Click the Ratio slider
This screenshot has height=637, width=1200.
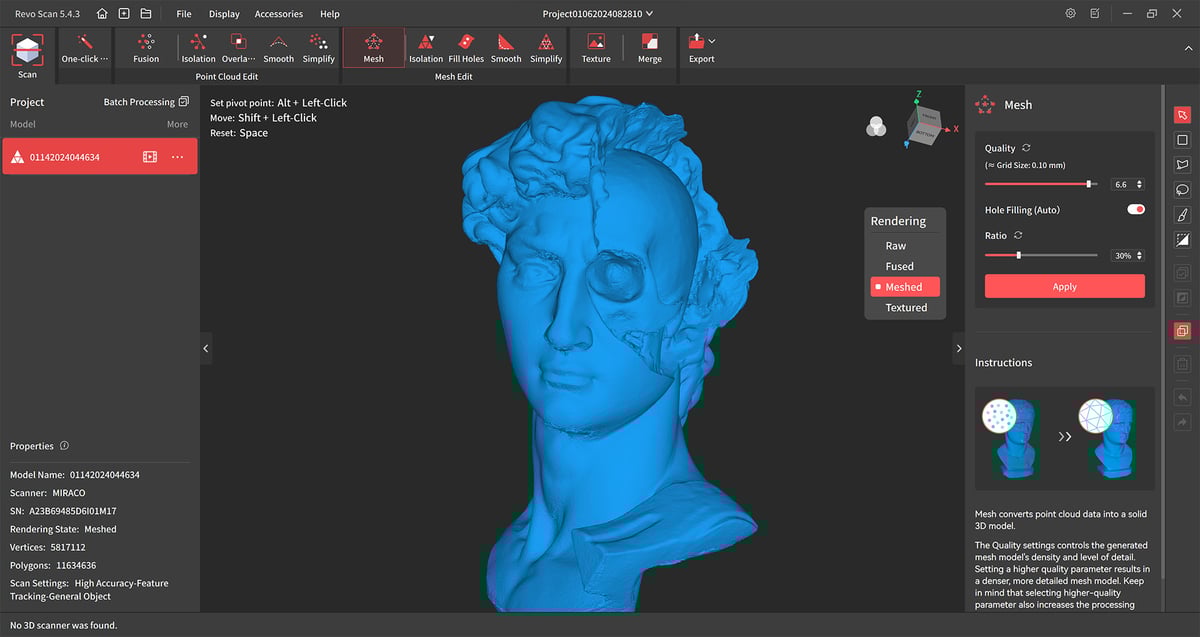[1041, 256]
